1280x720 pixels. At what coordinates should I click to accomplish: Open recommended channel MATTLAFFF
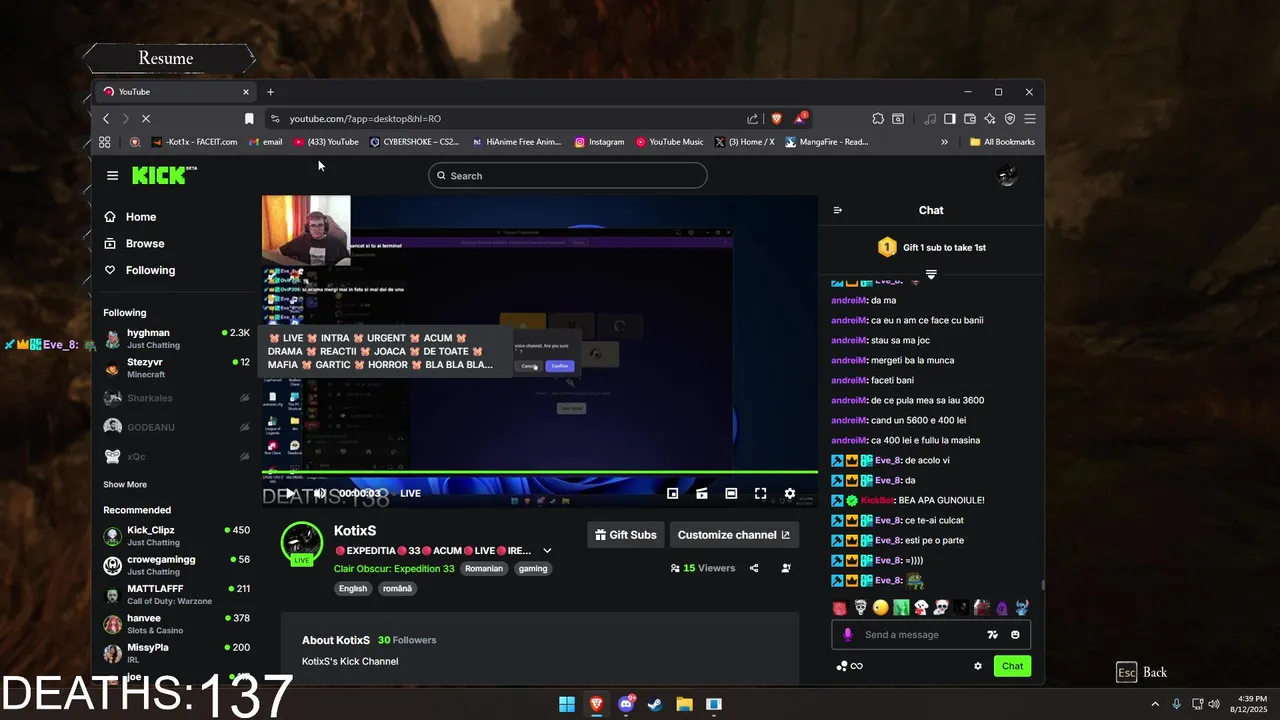coord(176,594)
